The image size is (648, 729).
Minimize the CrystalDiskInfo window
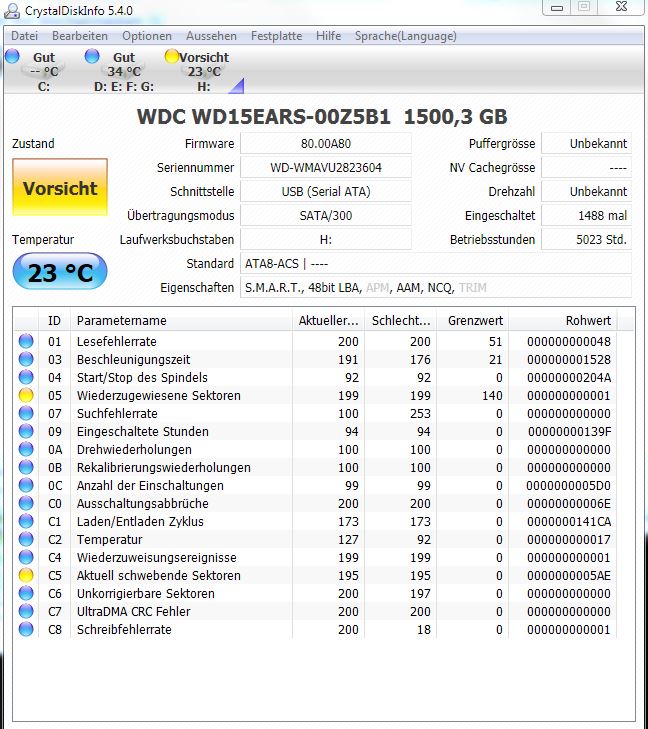click(x=557, y=7)
